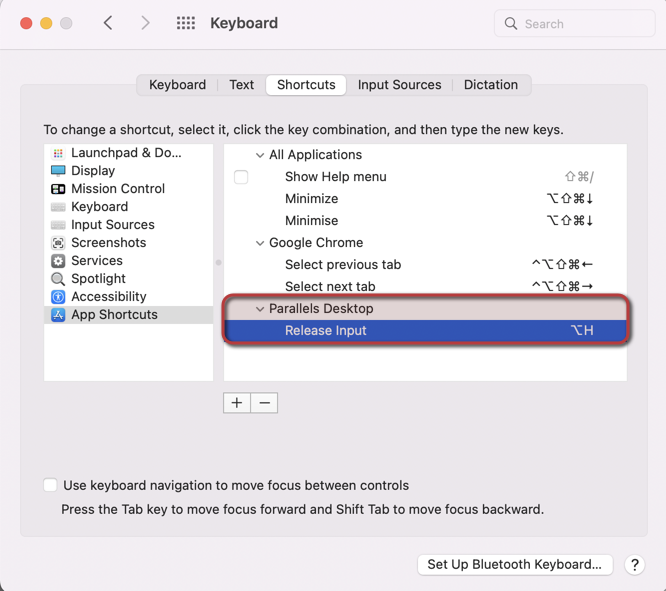Switch to the Dictation tab
Viewport: 666px width, 591px height.
pyautogui.click(x=491, y=85)
